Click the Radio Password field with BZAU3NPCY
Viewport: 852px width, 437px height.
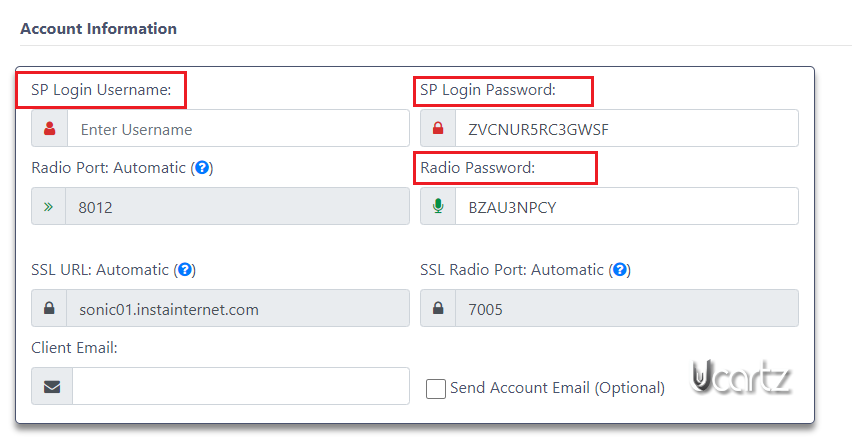[x=627, y=206]
